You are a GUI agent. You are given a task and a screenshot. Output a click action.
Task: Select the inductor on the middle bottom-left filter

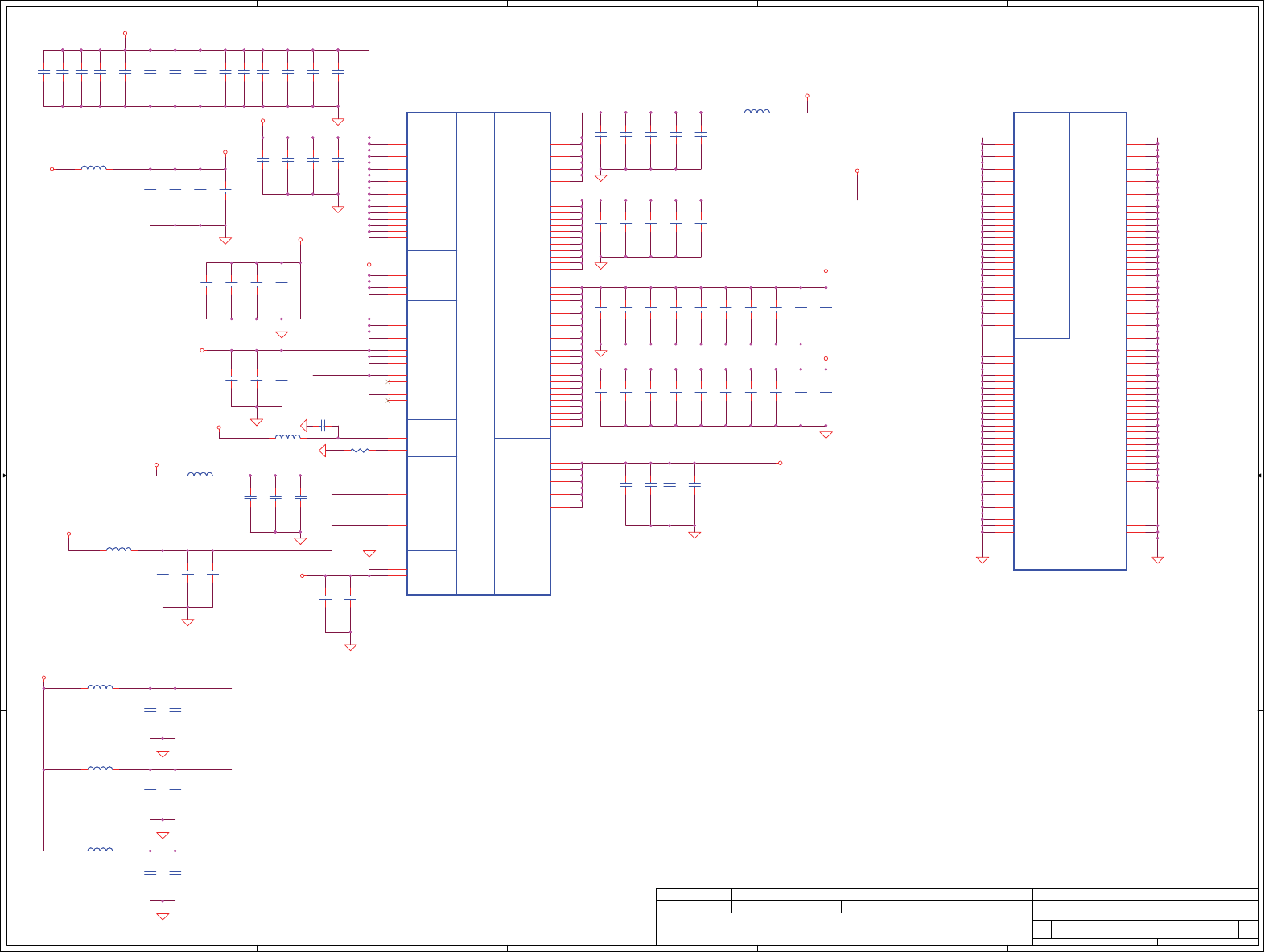(x=100, y=769)
